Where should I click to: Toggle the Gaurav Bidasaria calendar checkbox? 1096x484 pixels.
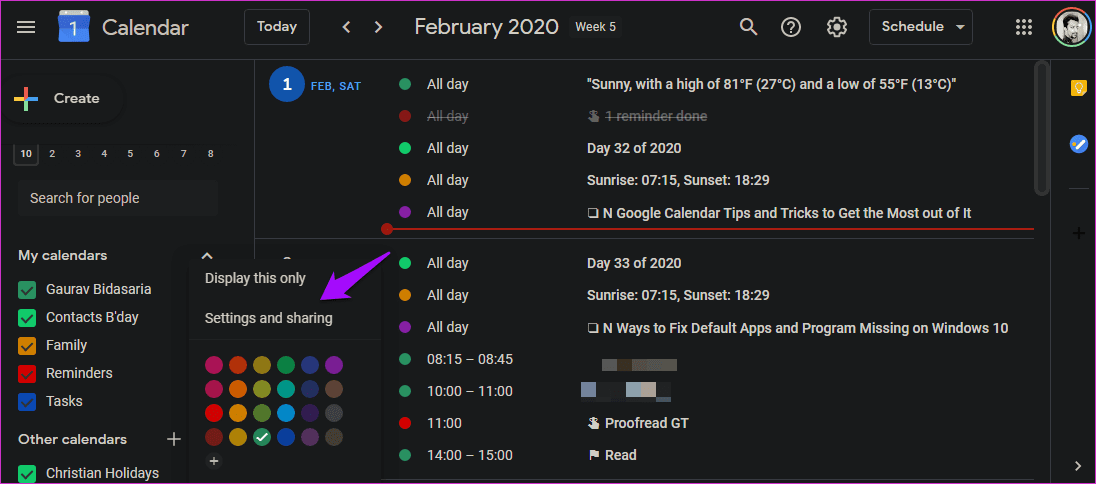[27, 290]
